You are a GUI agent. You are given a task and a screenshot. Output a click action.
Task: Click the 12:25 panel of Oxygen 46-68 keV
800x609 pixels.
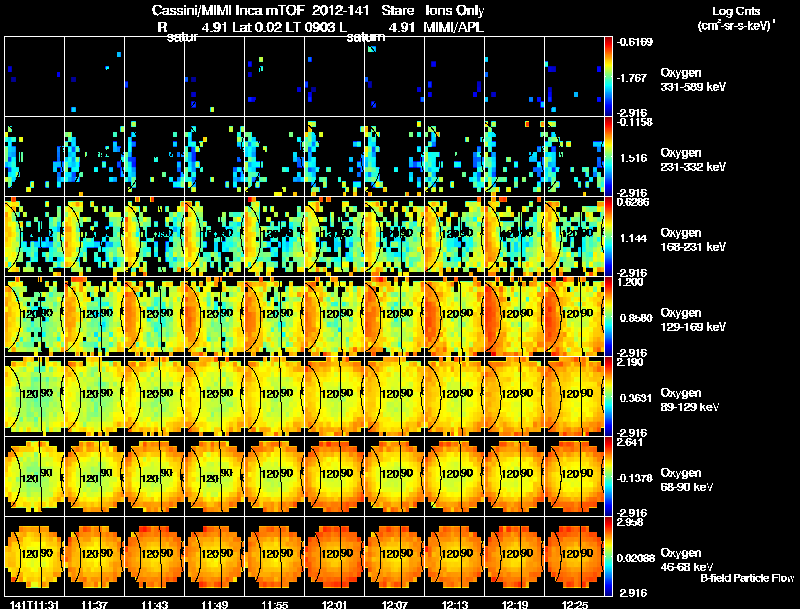(574, 556)
